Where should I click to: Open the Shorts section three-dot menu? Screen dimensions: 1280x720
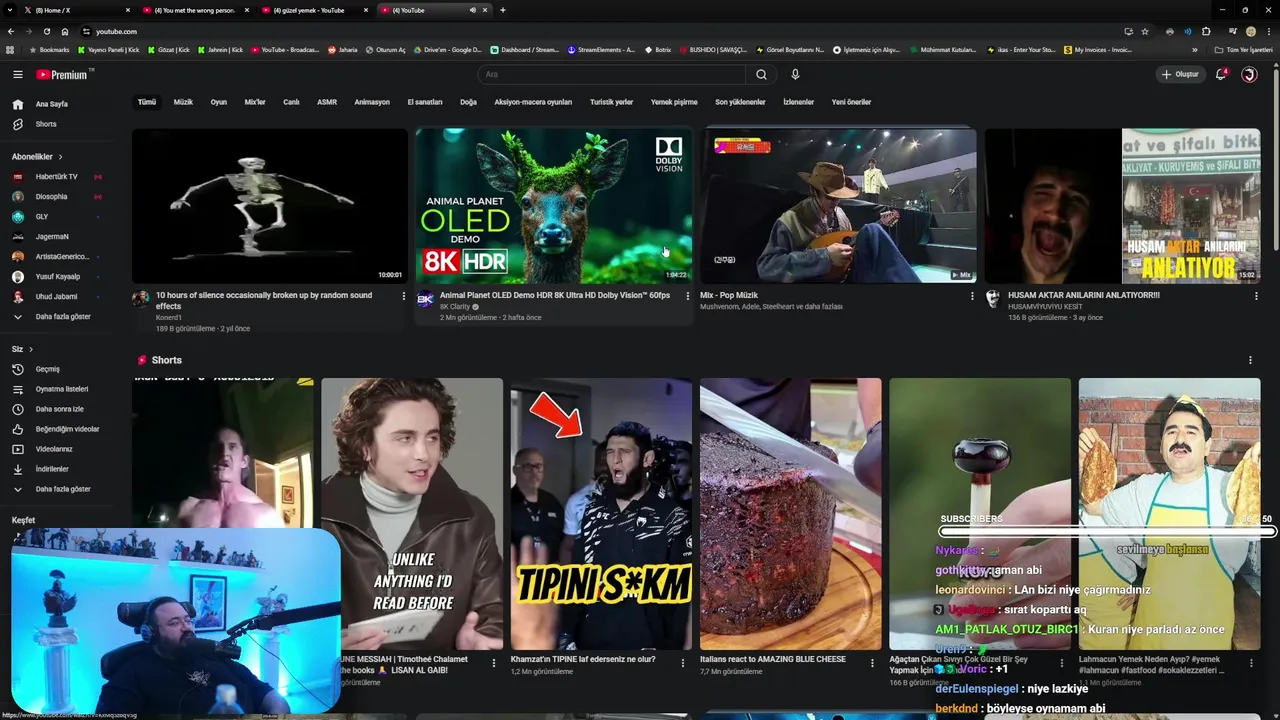1250,360
